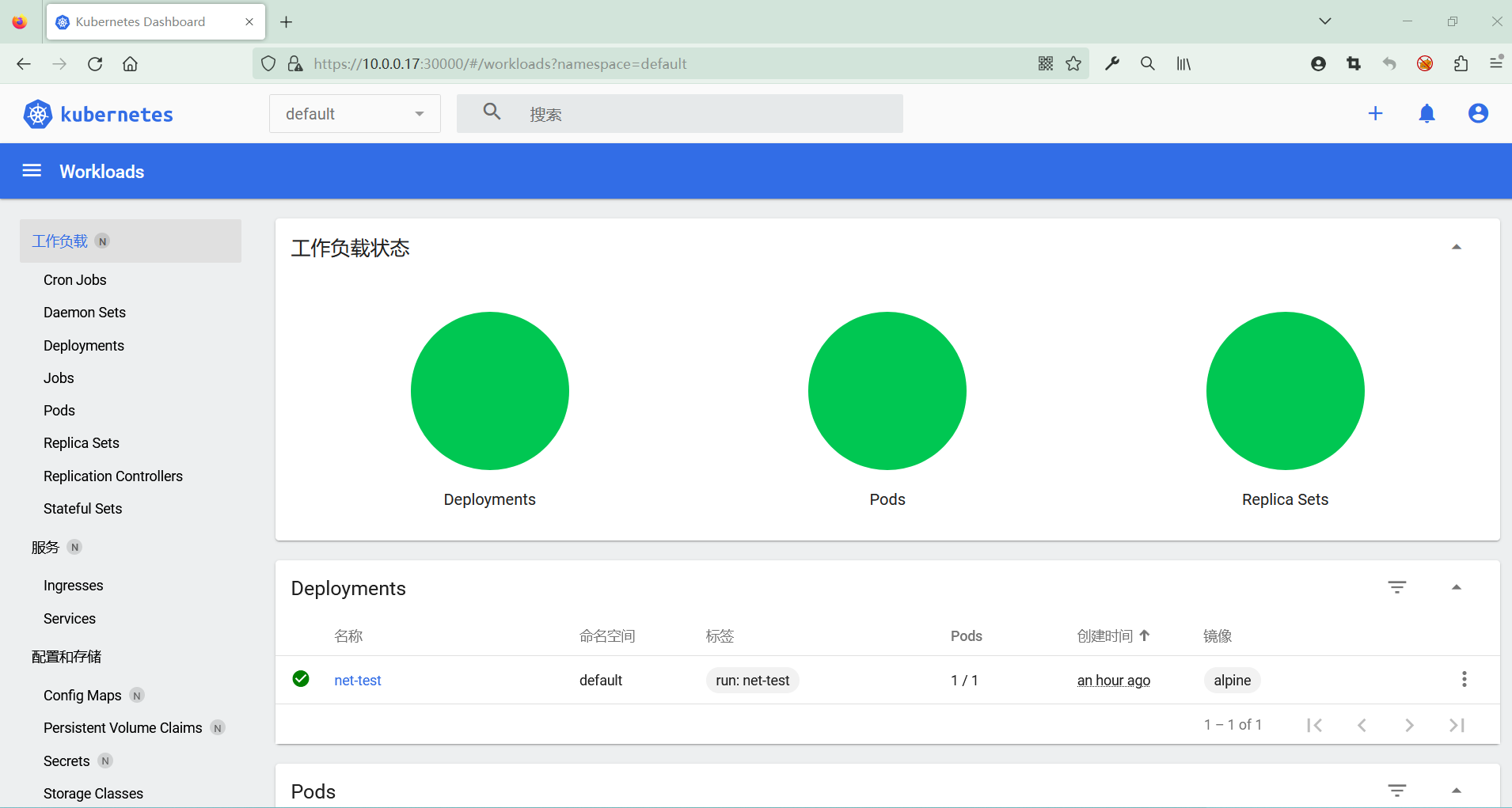Go to next page of Deployments
This screenshot has height=808, width=1512.
pyautogui.click(x=1410, y=725)
